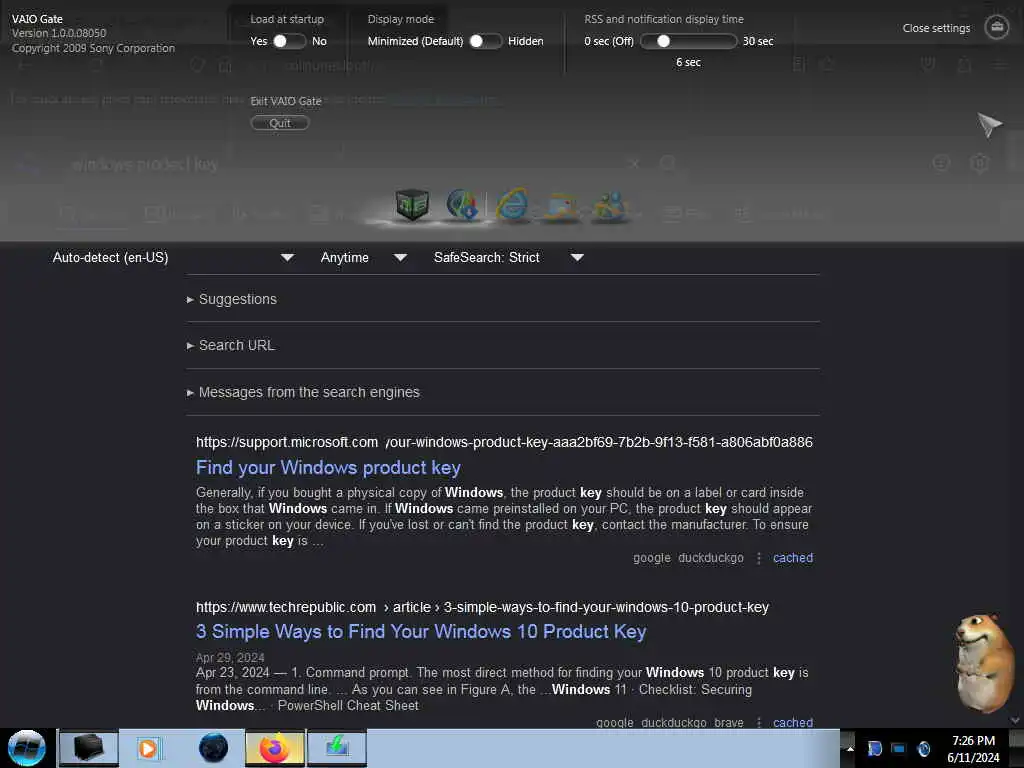Switch to Firefox on the taskbar
The width and height of the screenshot is (1024, 768).
[x=275, y=748]
